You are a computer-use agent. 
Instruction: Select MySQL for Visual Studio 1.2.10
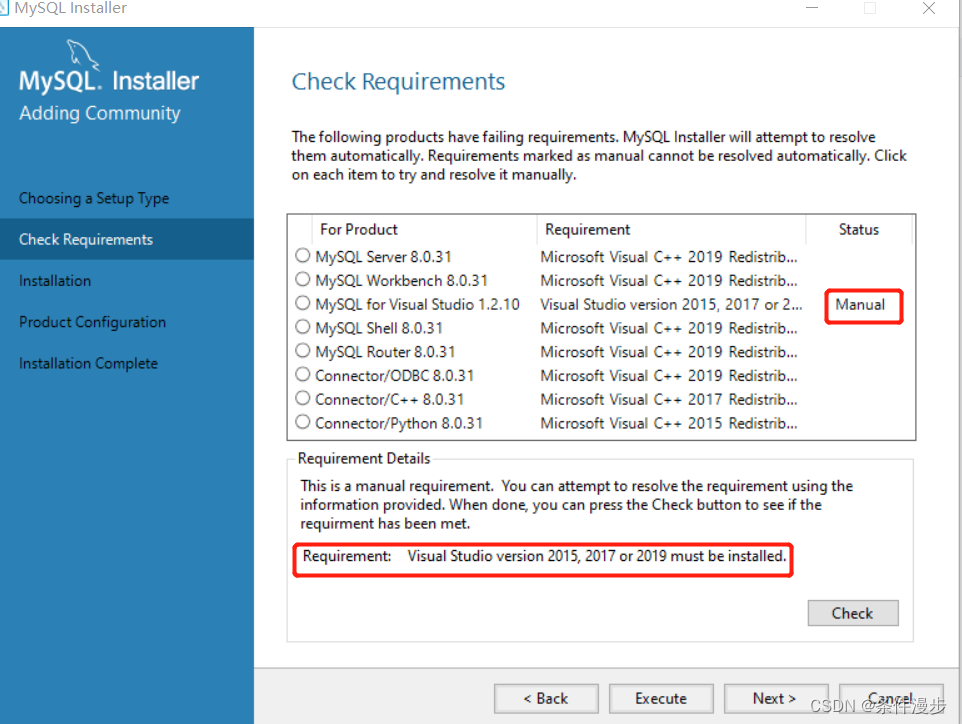(302, 303)
